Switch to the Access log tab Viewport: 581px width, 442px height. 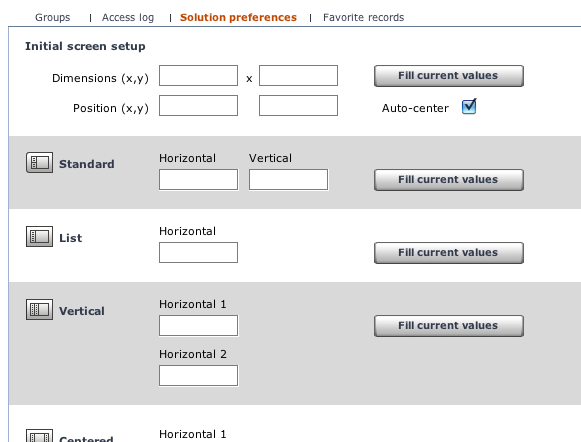(128, 17)
